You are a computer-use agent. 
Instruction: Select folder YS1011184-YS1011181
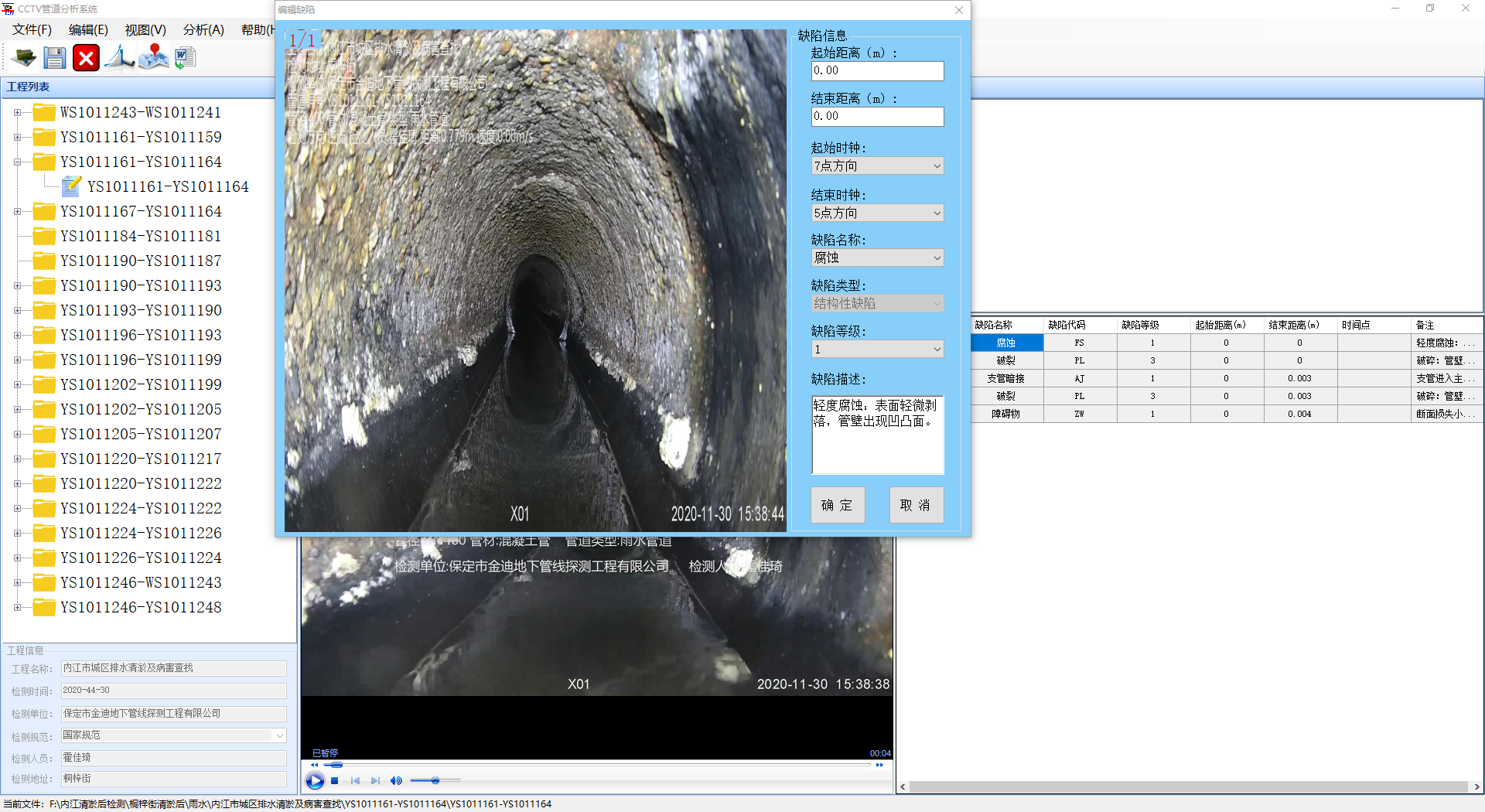coord(141,236)
